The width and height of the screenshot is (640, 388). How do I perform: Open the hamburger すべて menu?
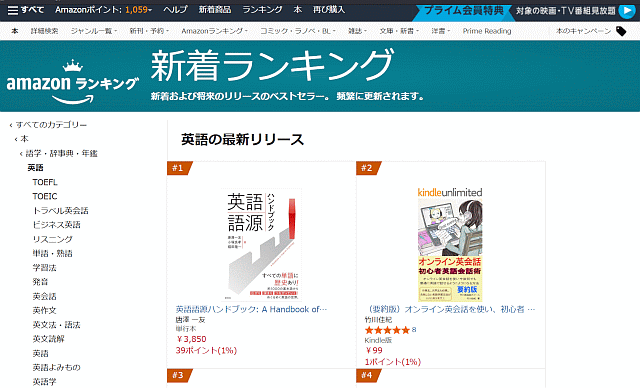[26, 10]
